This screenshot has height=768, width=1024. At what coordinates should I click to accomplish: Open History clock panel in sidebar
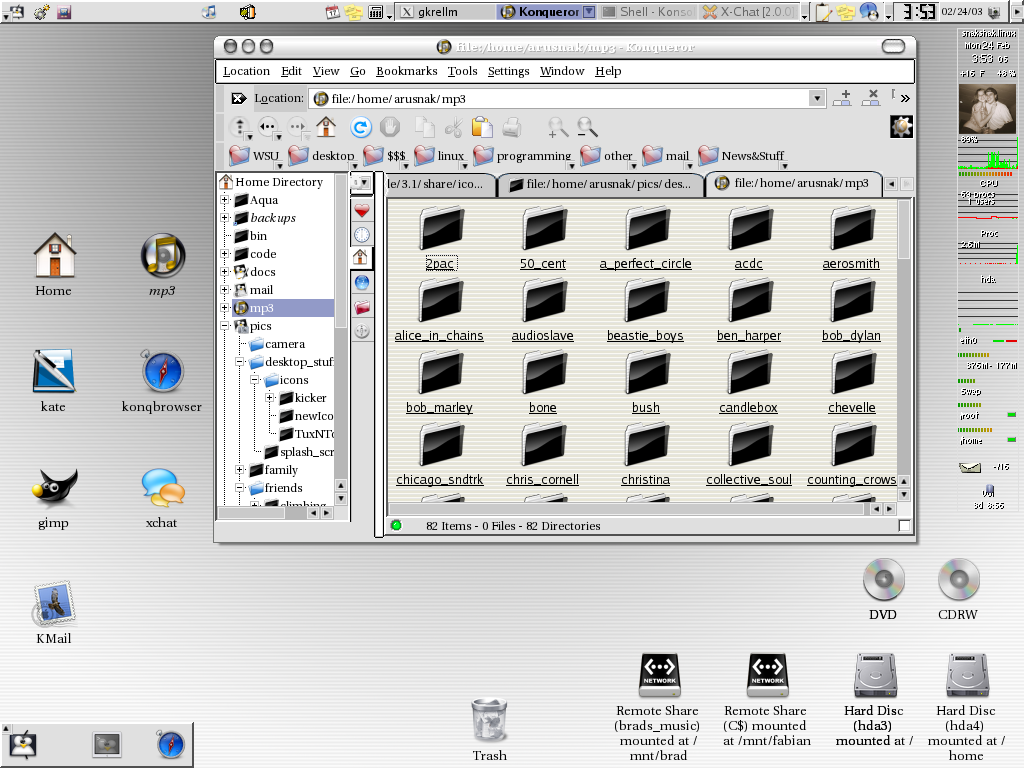coord(362,234)
